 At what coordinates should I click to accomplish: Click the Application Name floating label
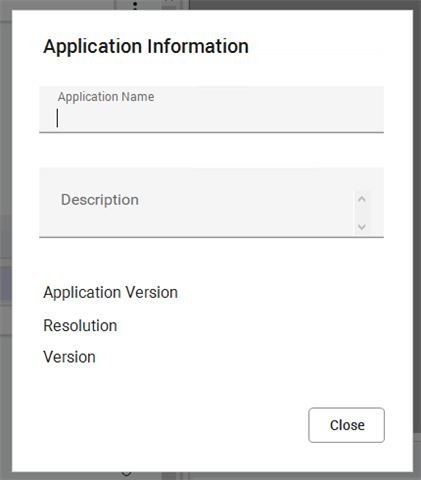(x=106, y=97)
